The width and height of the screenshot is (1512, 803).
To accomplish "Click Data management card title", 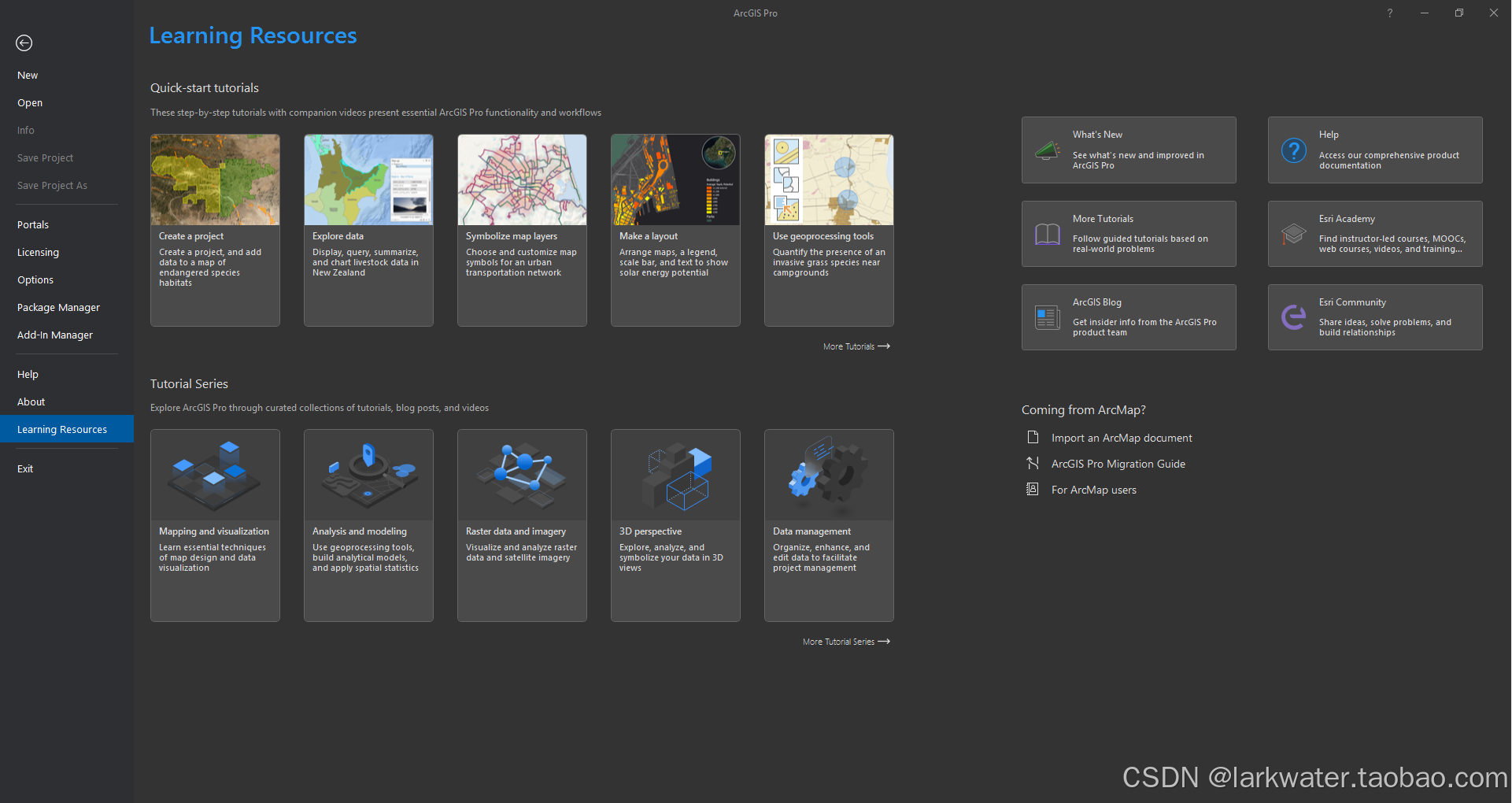I will (811, 531).
